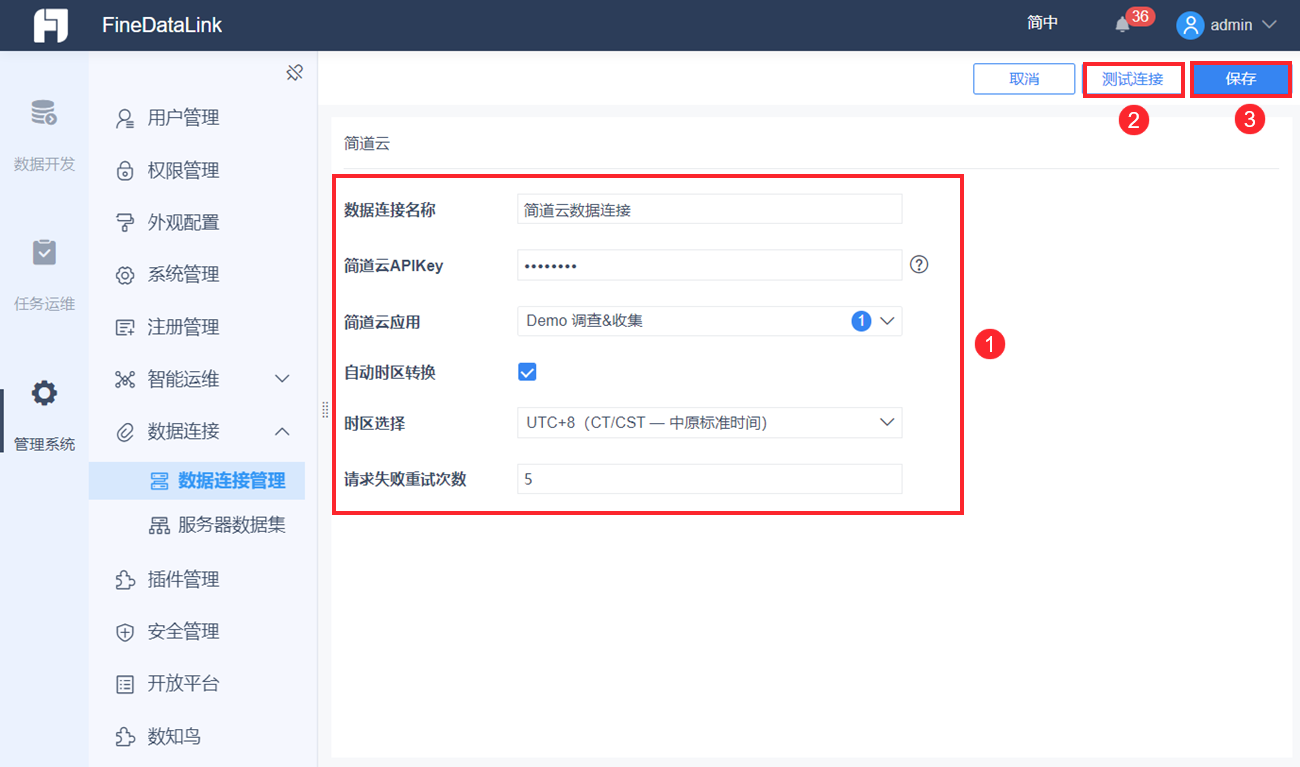The image size is (1300, 767).
Task: Click the sidebar collapse drag handle
Action: (325, 410)
